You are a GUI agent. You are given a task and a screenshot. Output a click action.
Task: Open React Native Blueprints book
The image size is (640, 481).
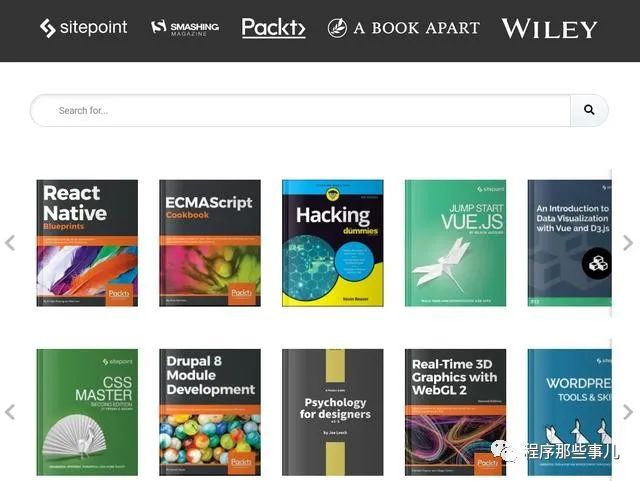(87, 243)
